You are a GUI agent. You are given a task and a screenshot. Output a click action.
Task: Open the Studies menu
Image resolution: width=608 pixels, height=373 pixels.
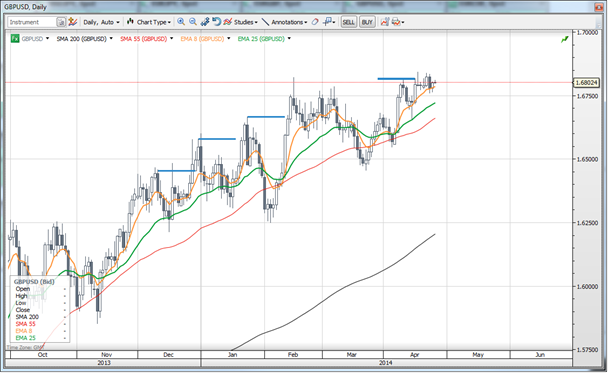tap(241, 22)
